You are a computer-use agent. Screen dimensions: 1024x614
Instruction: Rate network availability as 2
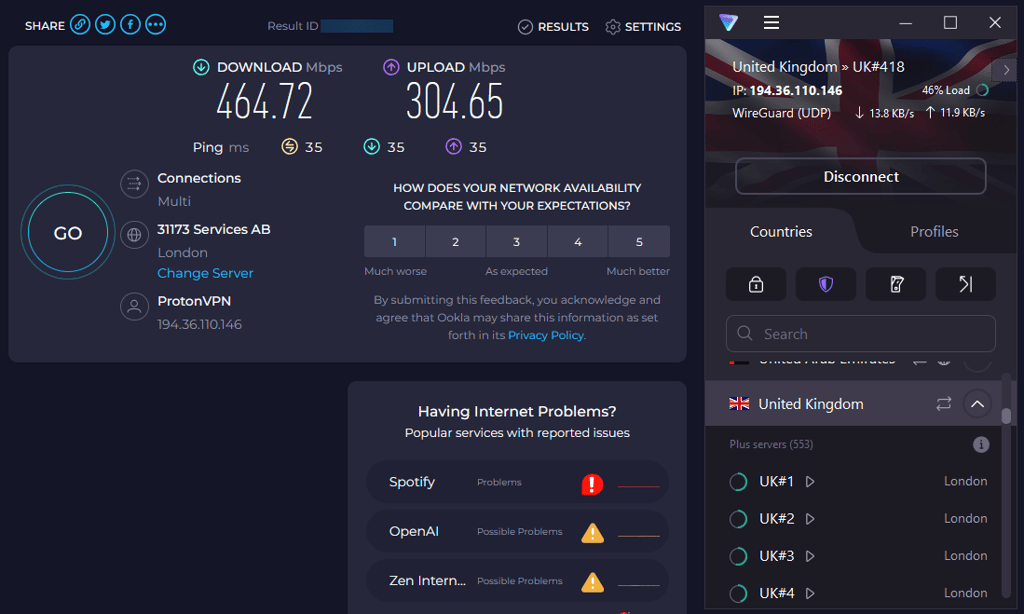point(455,242)
